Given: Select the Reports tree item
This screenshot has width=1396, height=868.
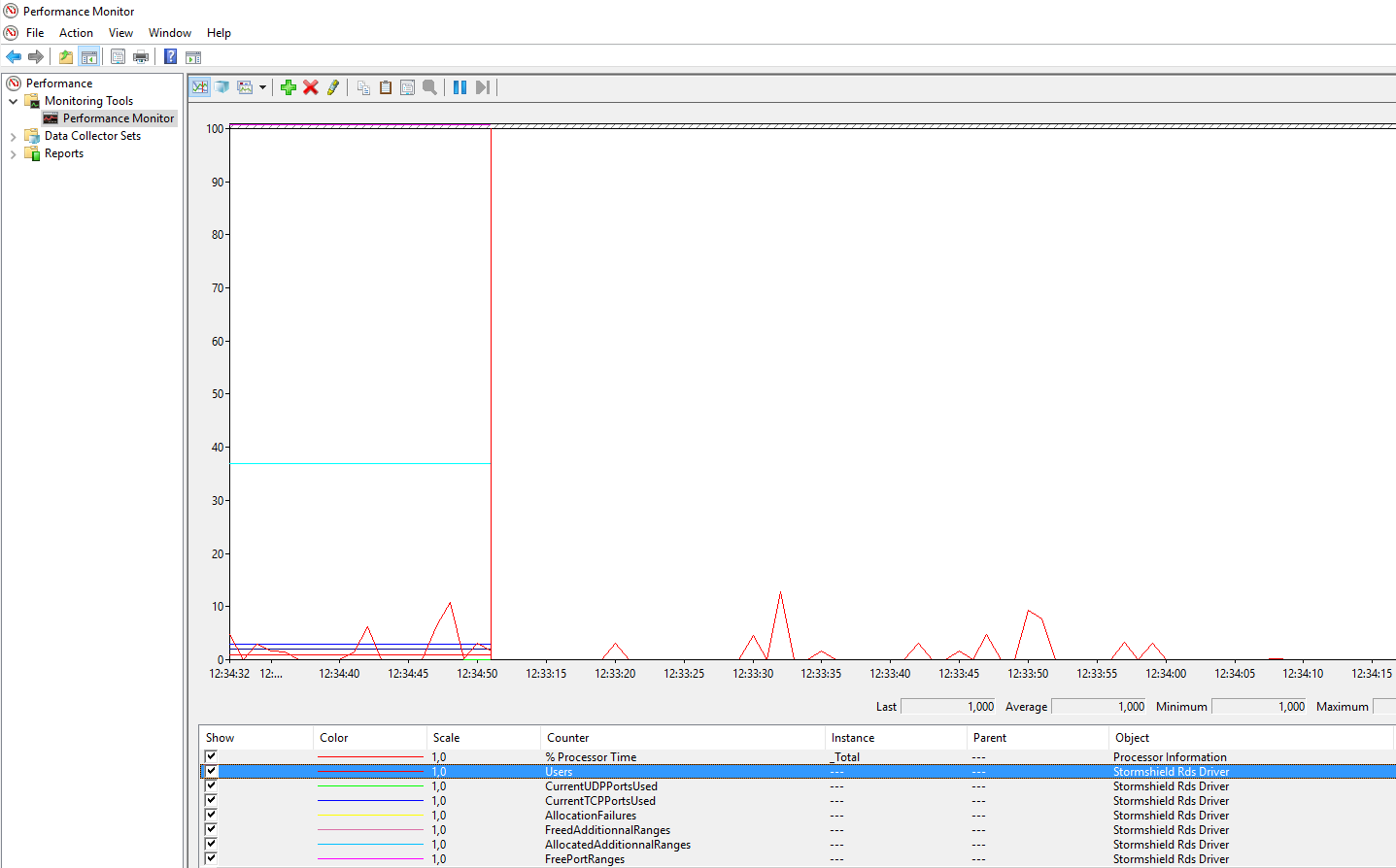Looking at the screenshot, I should (64, 153).
